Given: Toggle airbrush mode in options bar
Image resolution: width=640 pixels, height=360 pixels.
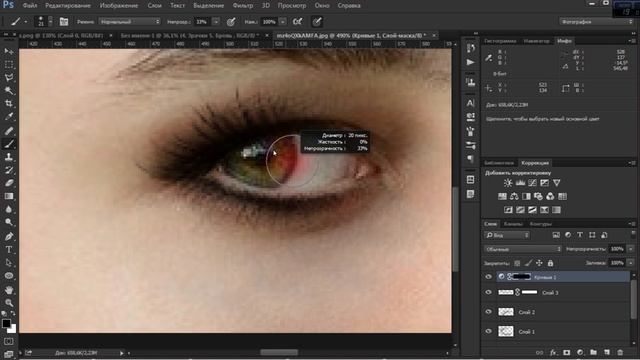Looking at the screenshot, I should point(298,22).
